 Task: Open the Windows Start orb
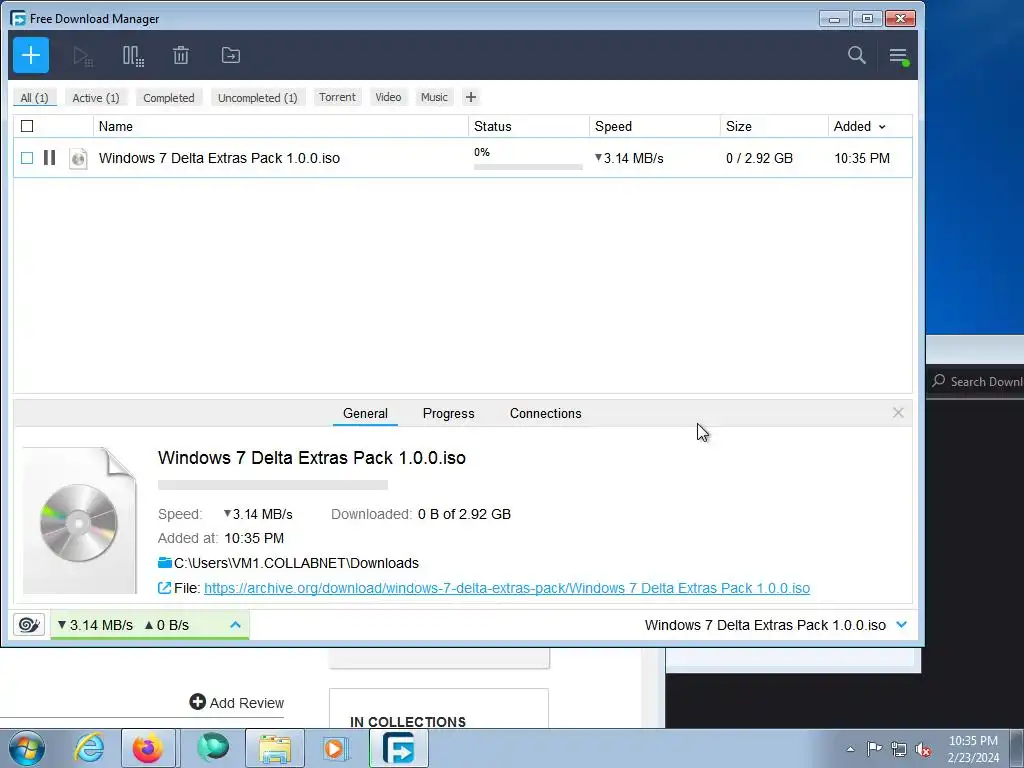pyautogui.click(x=26, y=748)
